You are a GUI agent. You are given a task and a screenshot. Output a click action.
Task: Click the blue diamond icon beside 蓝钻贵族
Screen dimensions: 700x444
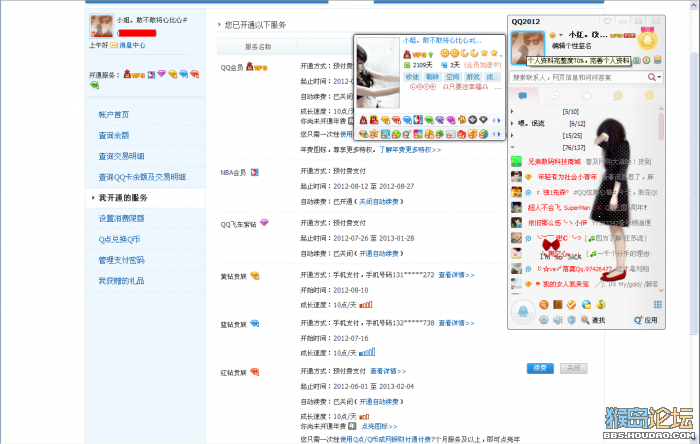(x=255, y=324)
